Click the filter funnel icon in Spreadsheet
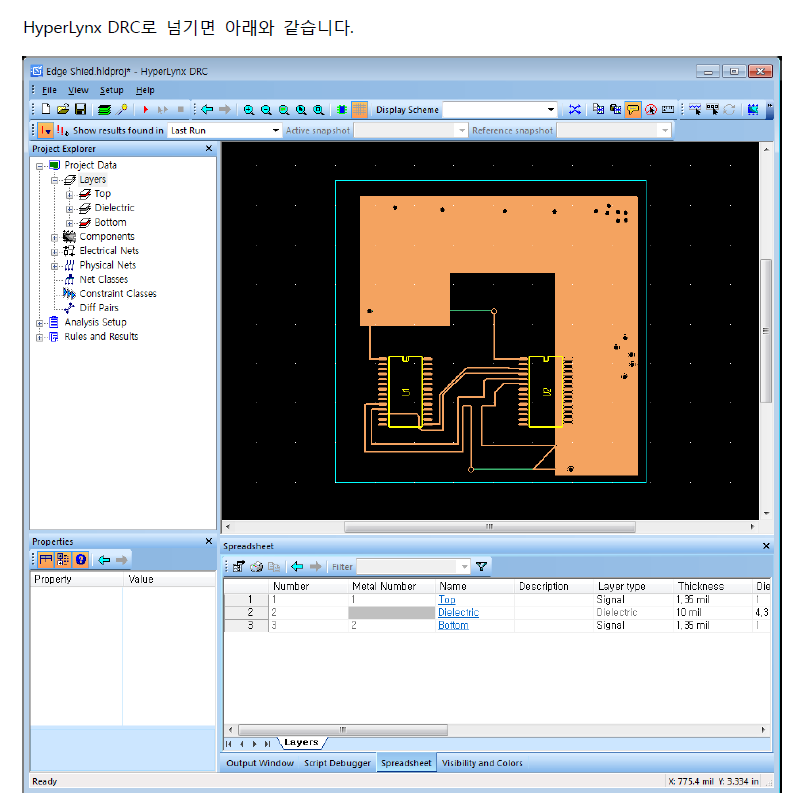This screenshot has width=798, height=805. coord(482,567)
